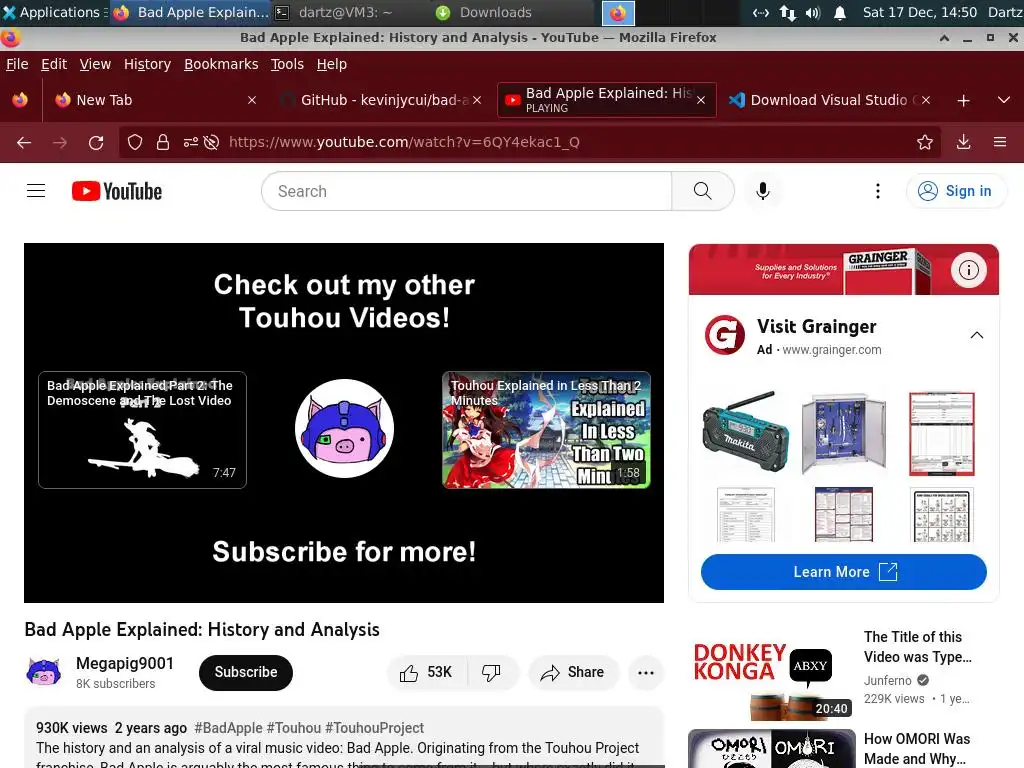Image resolution: width=1024 pixels, height=768 pixels.
Task: Click the clock Sat 17 Dec, 14:50
Action: (920, 12)
